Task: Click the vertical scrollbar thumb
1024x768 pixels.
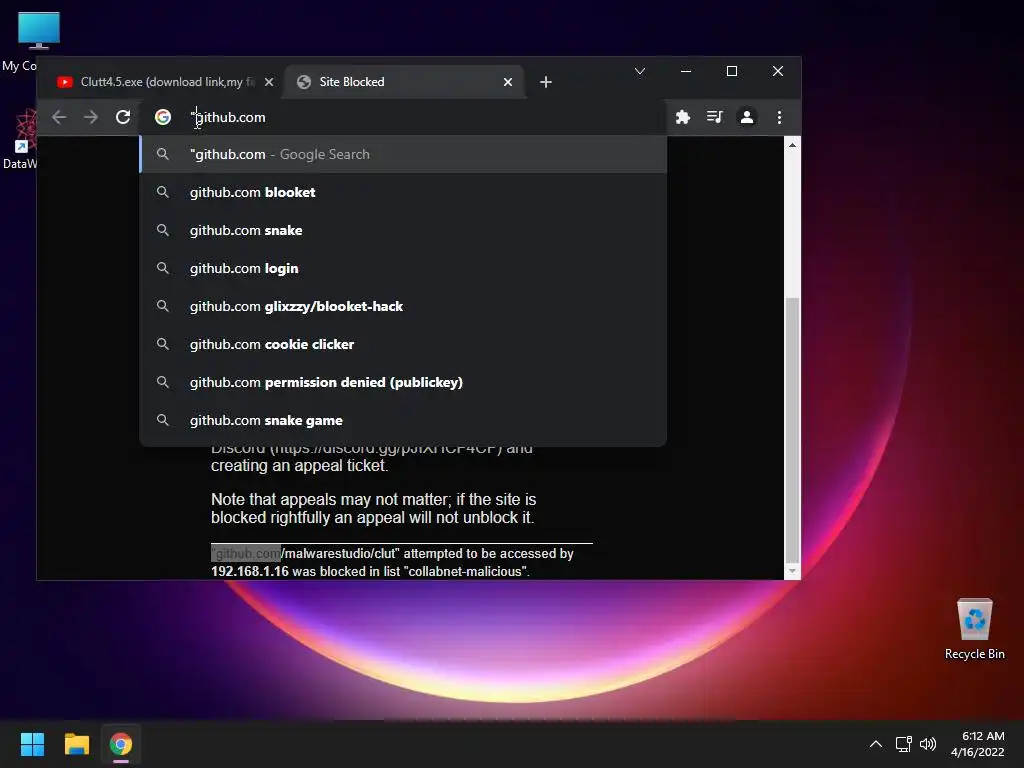Action: click(x=792, y=428)
